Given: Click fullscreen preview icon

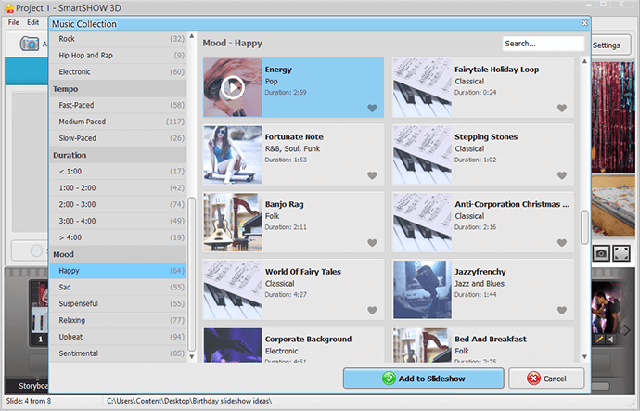Looking at the screenshot, I should [x=622, y=253].
